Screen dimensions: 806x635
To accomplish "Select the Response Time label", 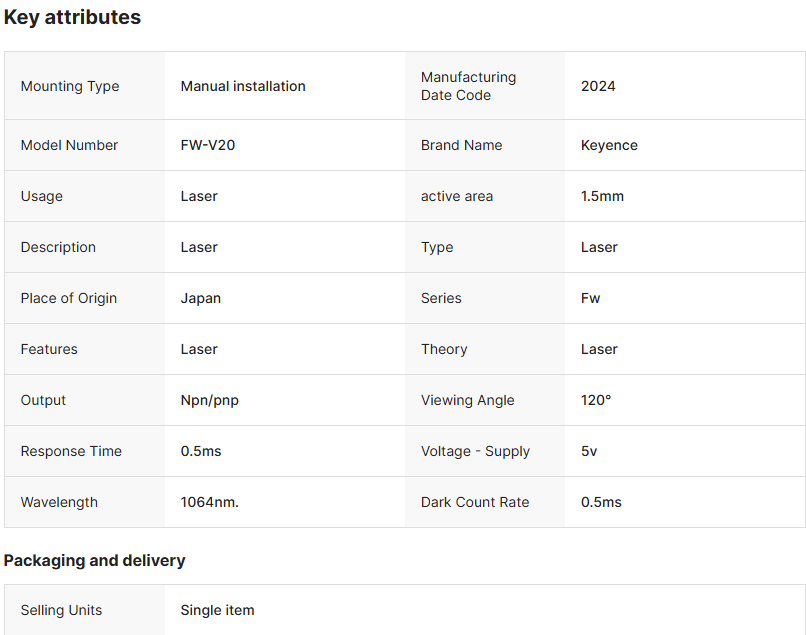I will click(72, 451).
